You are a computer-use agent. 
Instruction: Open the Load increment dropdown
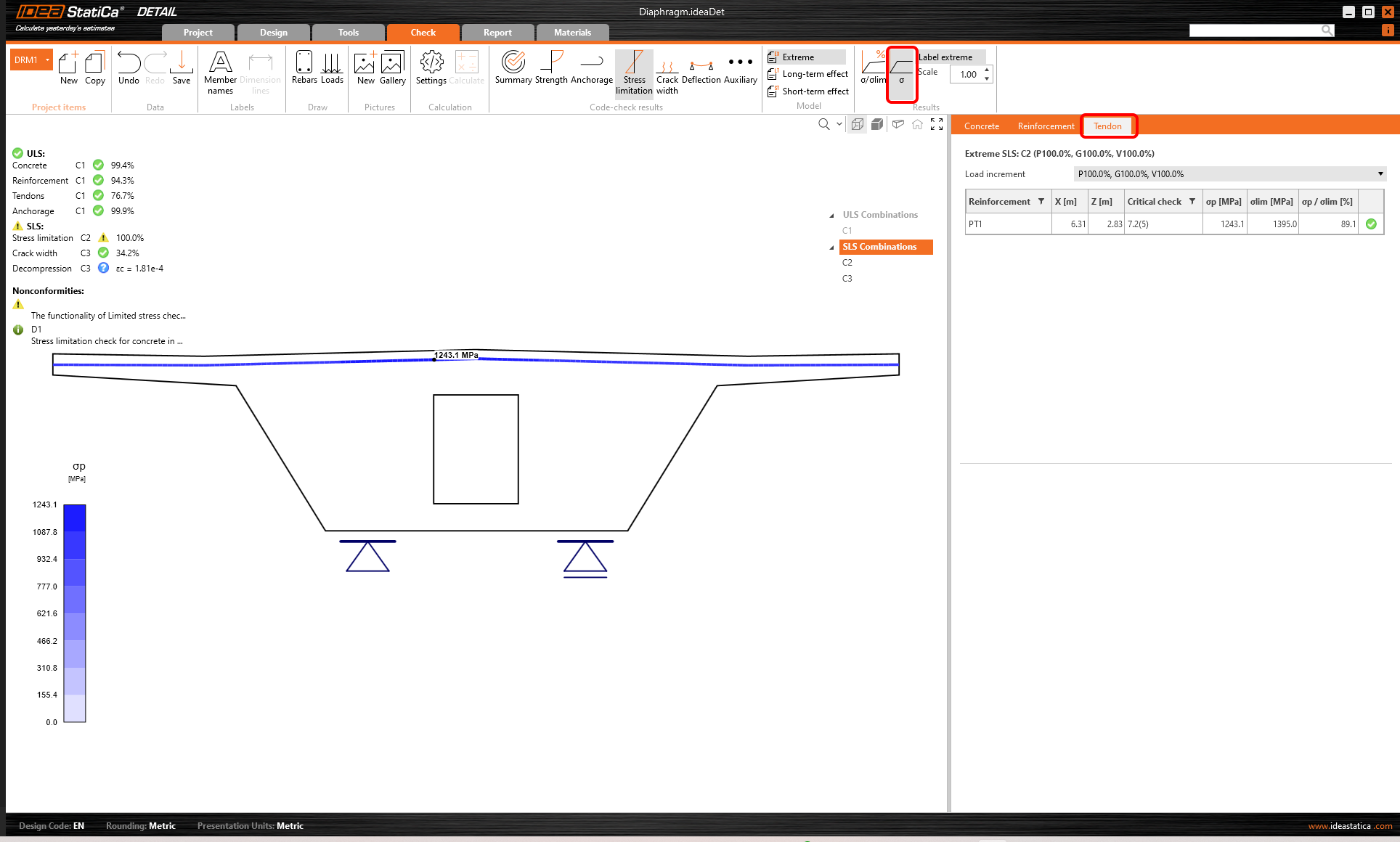coord(1229,174)
